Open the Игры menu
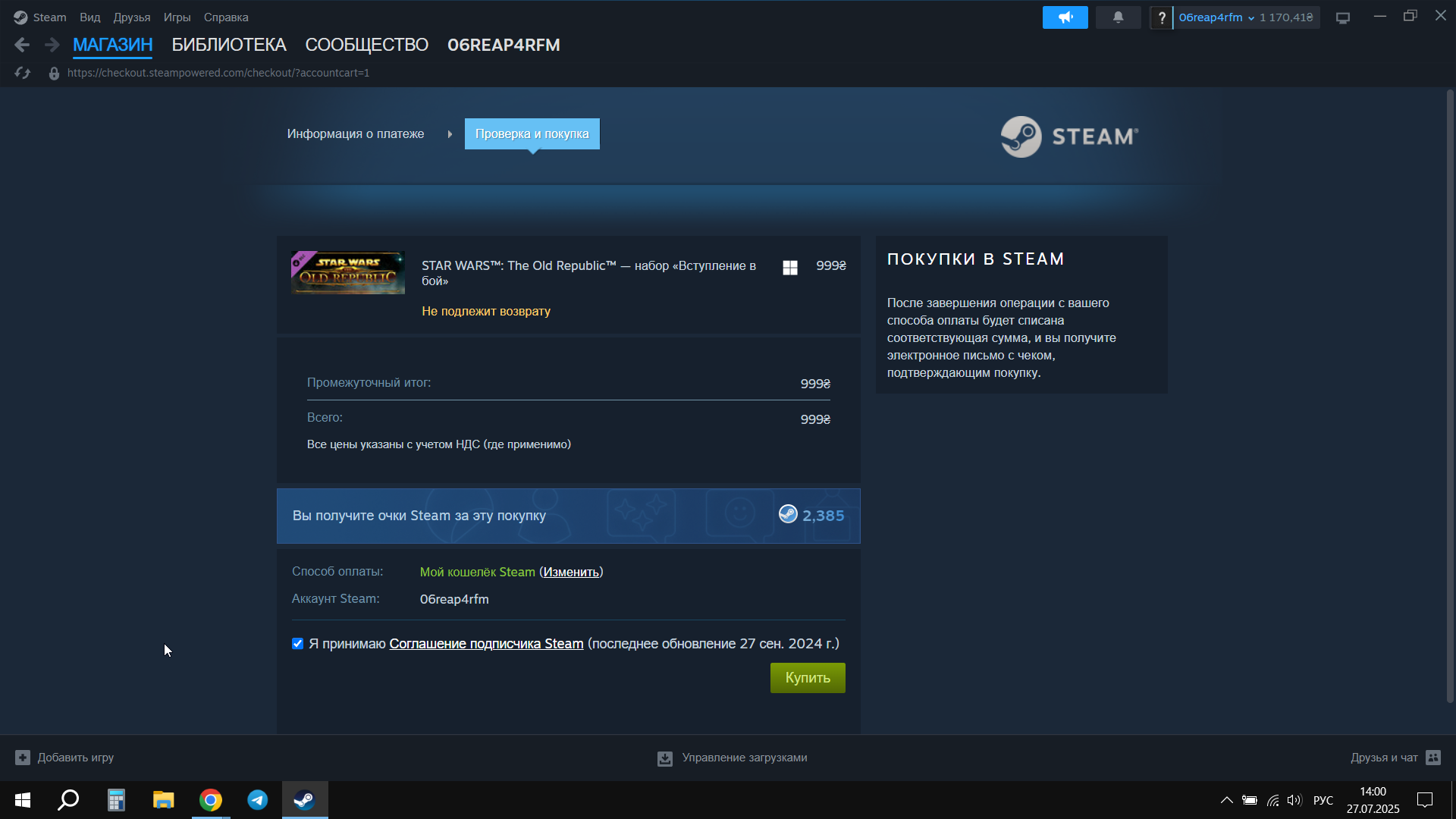The height and width of the screenshot is (819, 1456). (177, 17)
